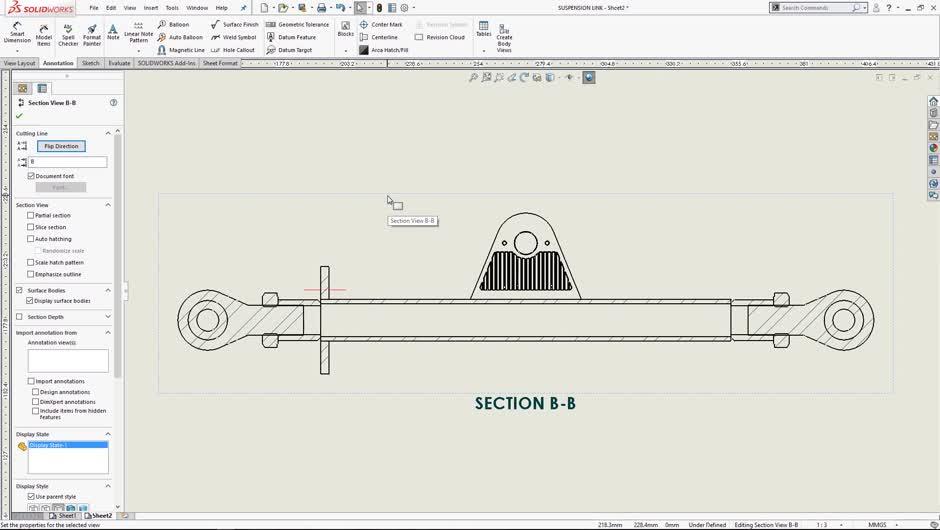Image resolution: width=940 pixels, height=530 pixels.
Task: Click the cutting line label input field
Action: pyautogui.click(x=67, y=162)
